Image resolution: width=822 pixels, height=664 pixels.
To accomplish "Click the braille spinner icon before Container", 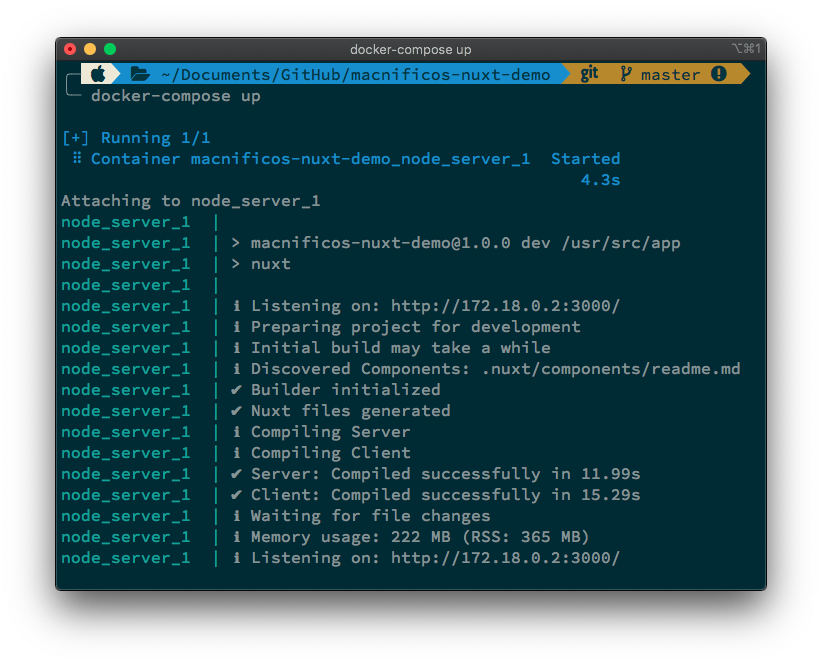I will (x=77, y=158).
